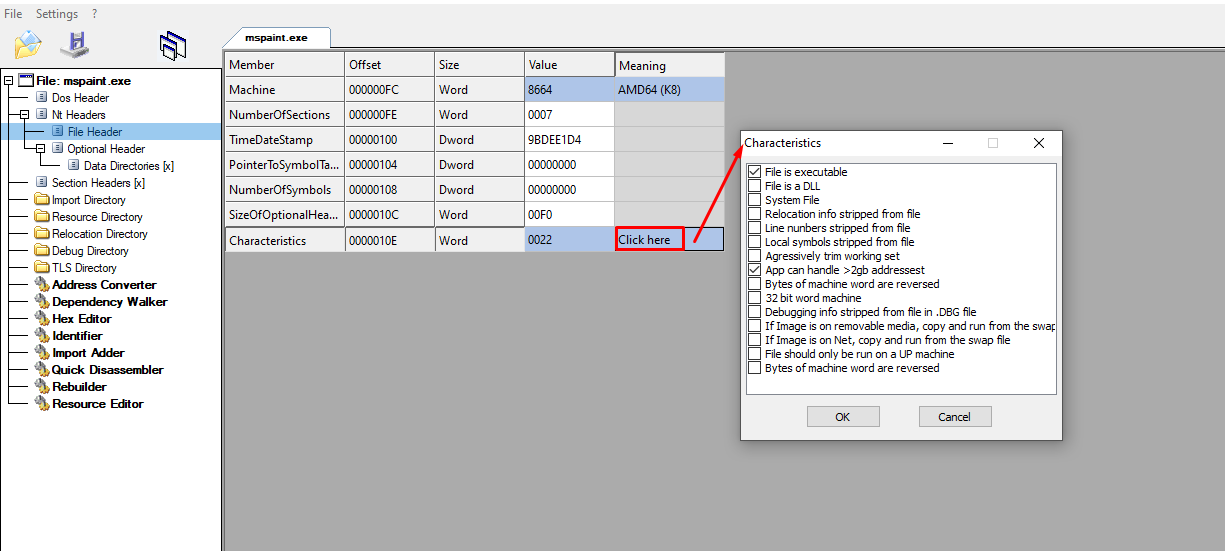The height and width of the screenshot is (551, 1225).
Task: Click Cancel in the Characteristics dialog
Action: tap(955, 417)
